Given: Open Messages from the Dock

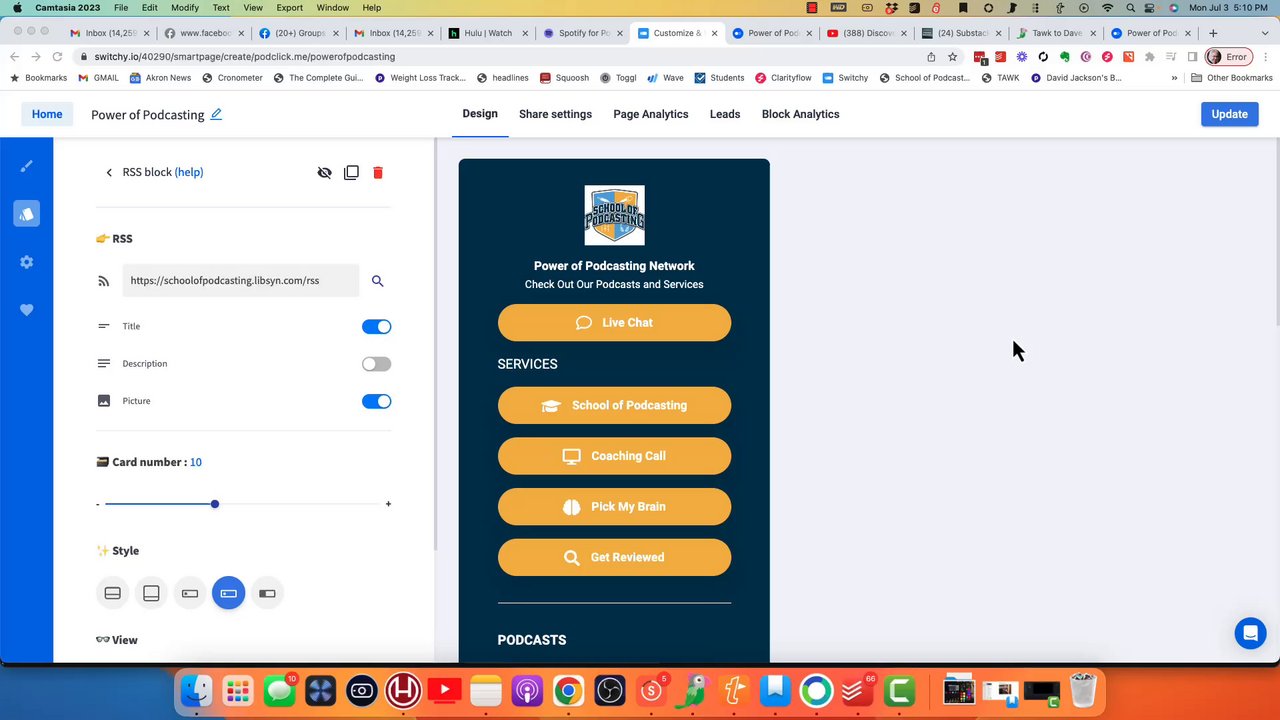Looking at the screenshot, I should point(279,690).
